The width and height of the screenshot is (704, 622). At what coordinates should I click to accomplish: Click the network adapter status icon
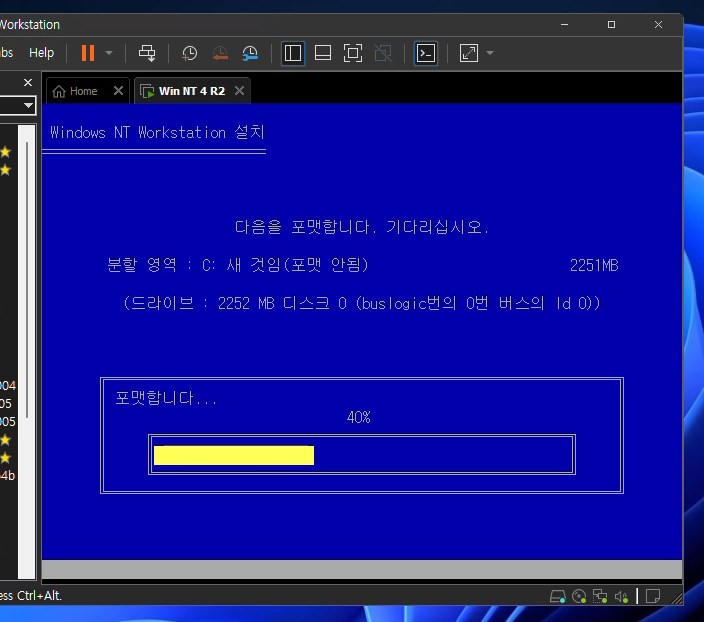coord(600,596)
